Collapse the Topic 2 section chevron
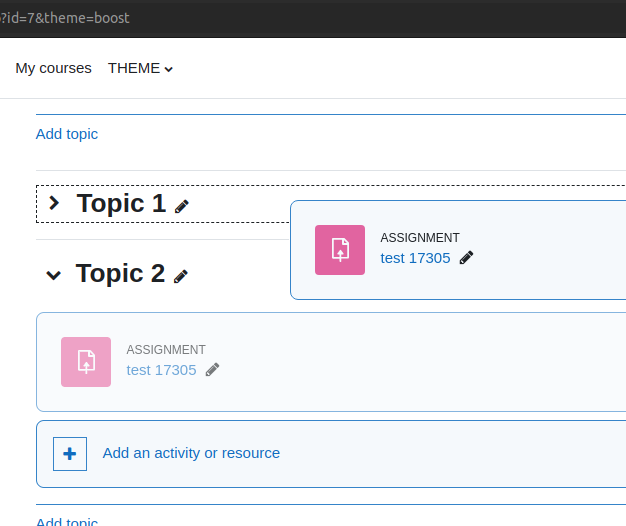 pyautogui.click(x=53, y=275)
